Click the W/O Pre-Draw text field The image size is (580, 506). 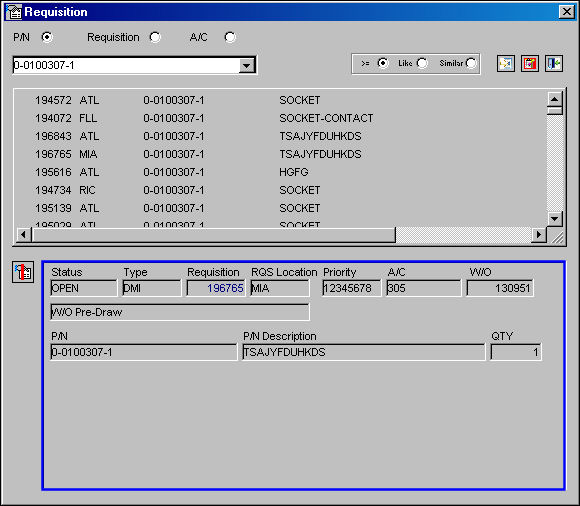point(180,312)
